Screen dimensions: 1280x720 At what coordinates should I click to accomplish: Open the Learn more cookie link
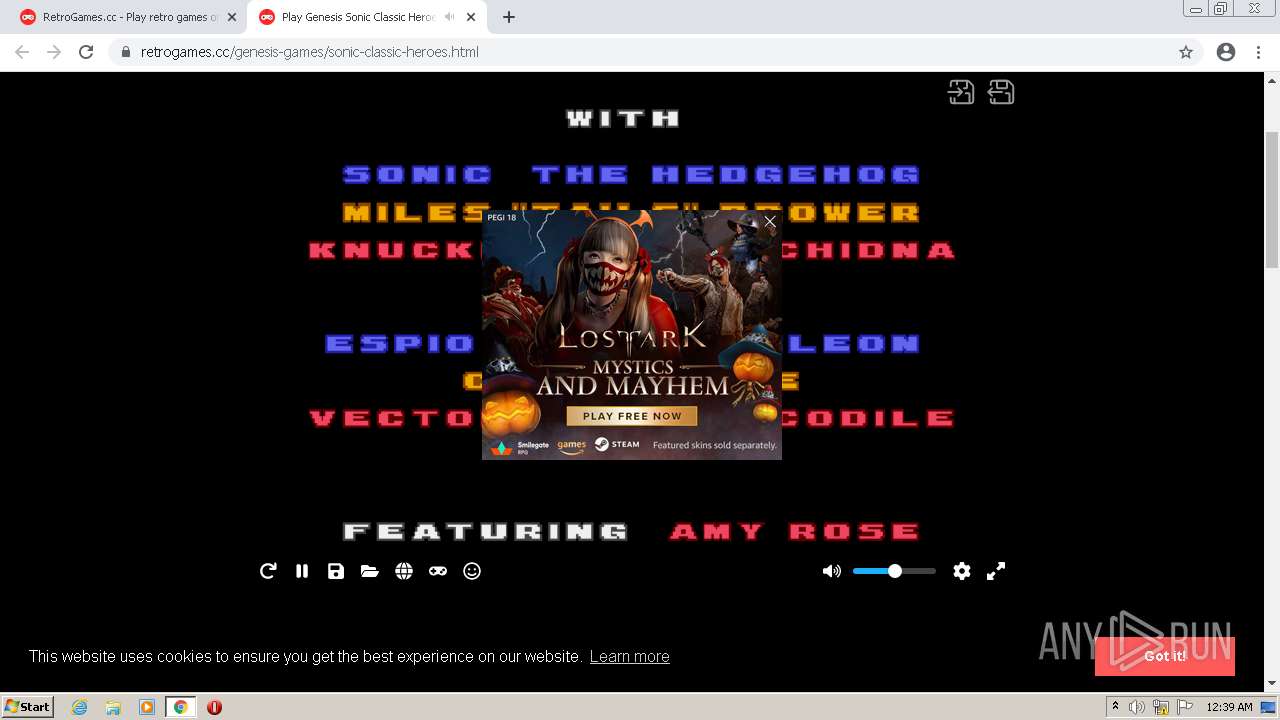point(629,656)
